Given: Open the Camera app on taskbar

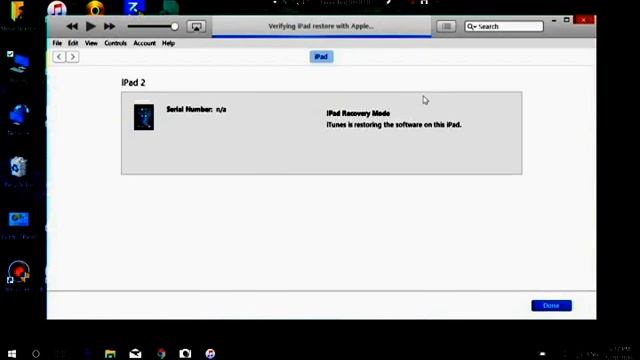Looking at the screenshot, I should [185, 353].
